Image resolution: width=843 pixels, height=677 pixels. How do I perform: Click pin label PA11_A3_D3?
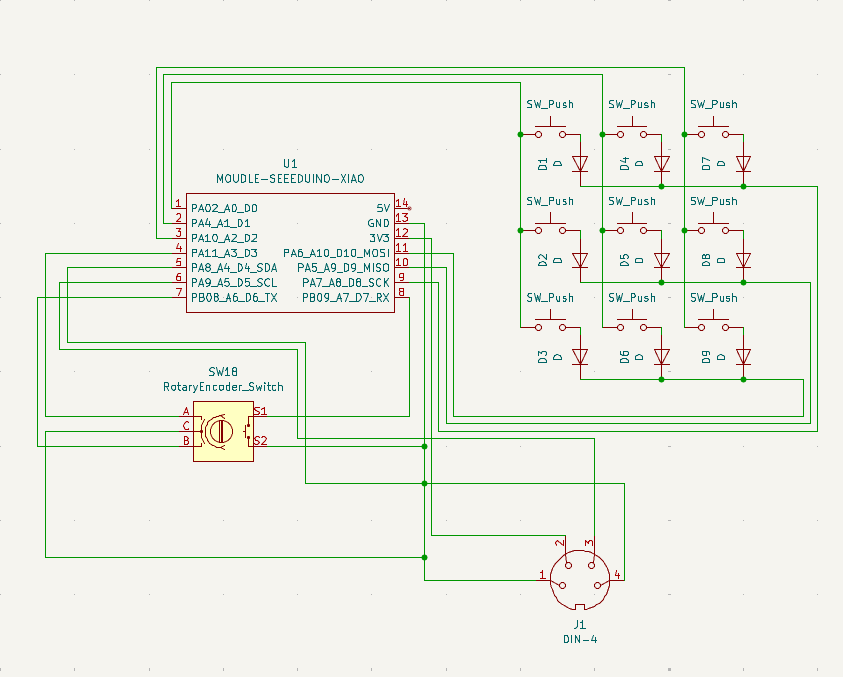(224, 253)
